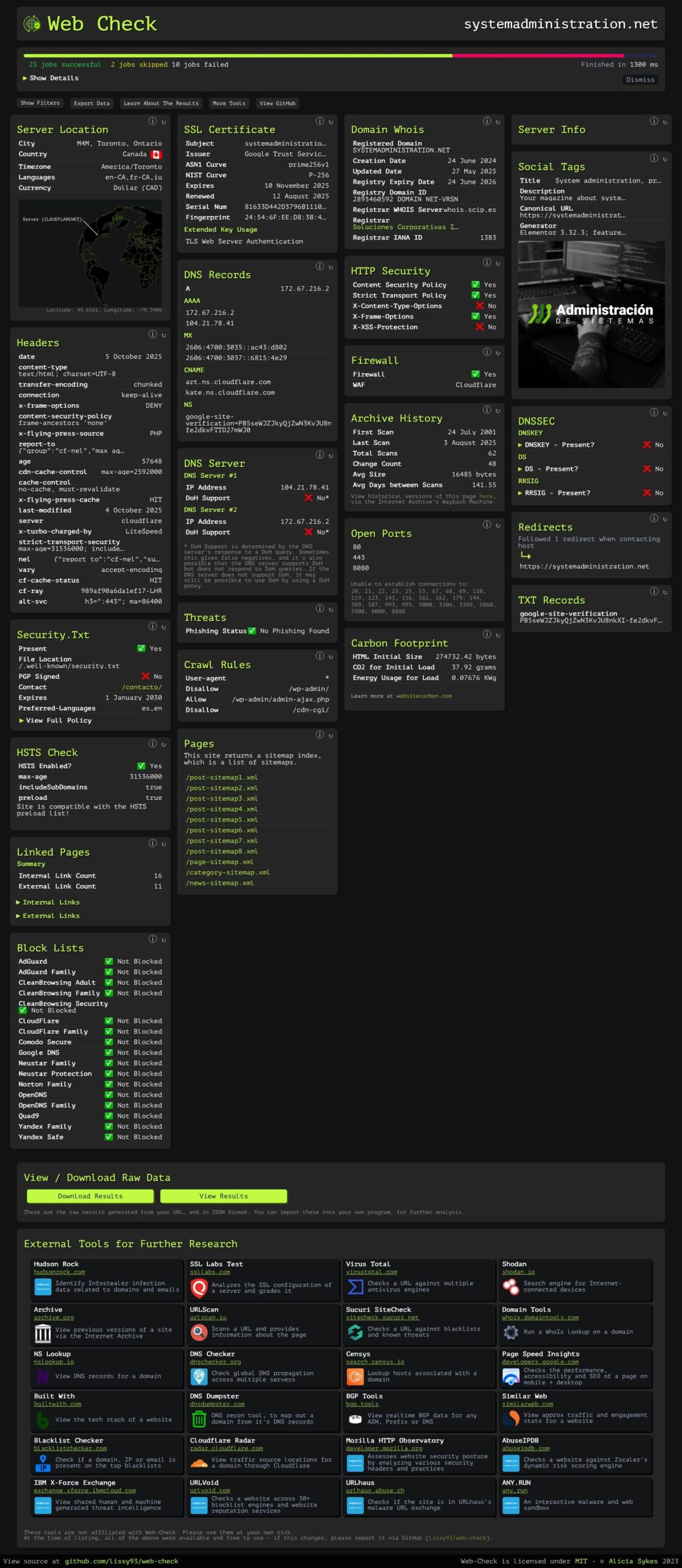The width and height of the screenshot is (682, 1568).
Task: Refresh the DNSSEC card results
Action: point(665,413)
